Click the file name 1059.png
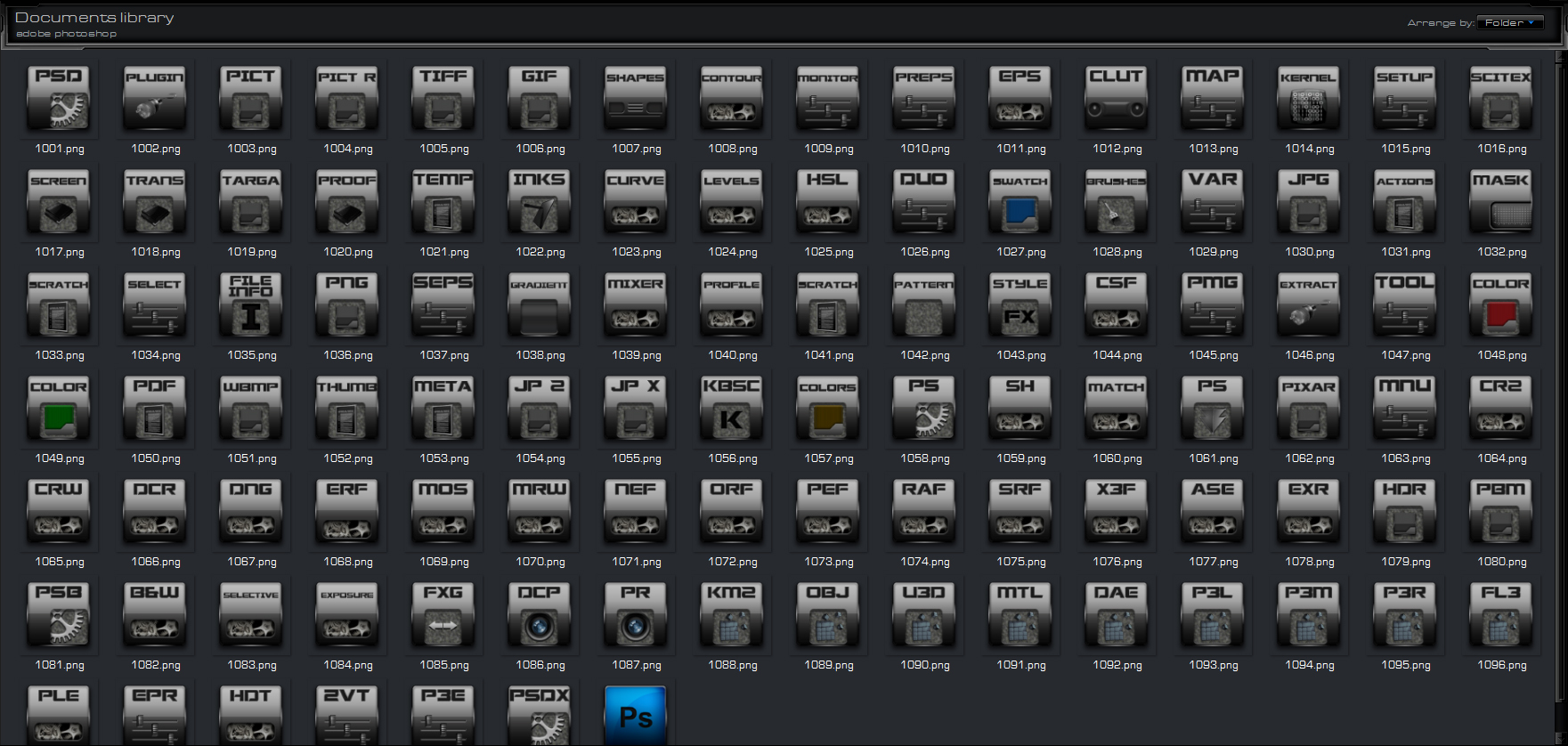The width and height of the screenshot is (1568, 746). (x=1021, y=458)
